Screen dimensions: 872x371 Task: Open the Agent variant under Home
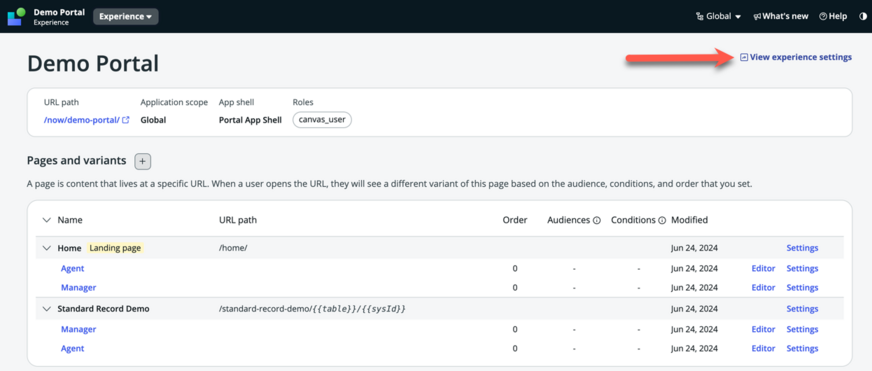pos(72,269)
